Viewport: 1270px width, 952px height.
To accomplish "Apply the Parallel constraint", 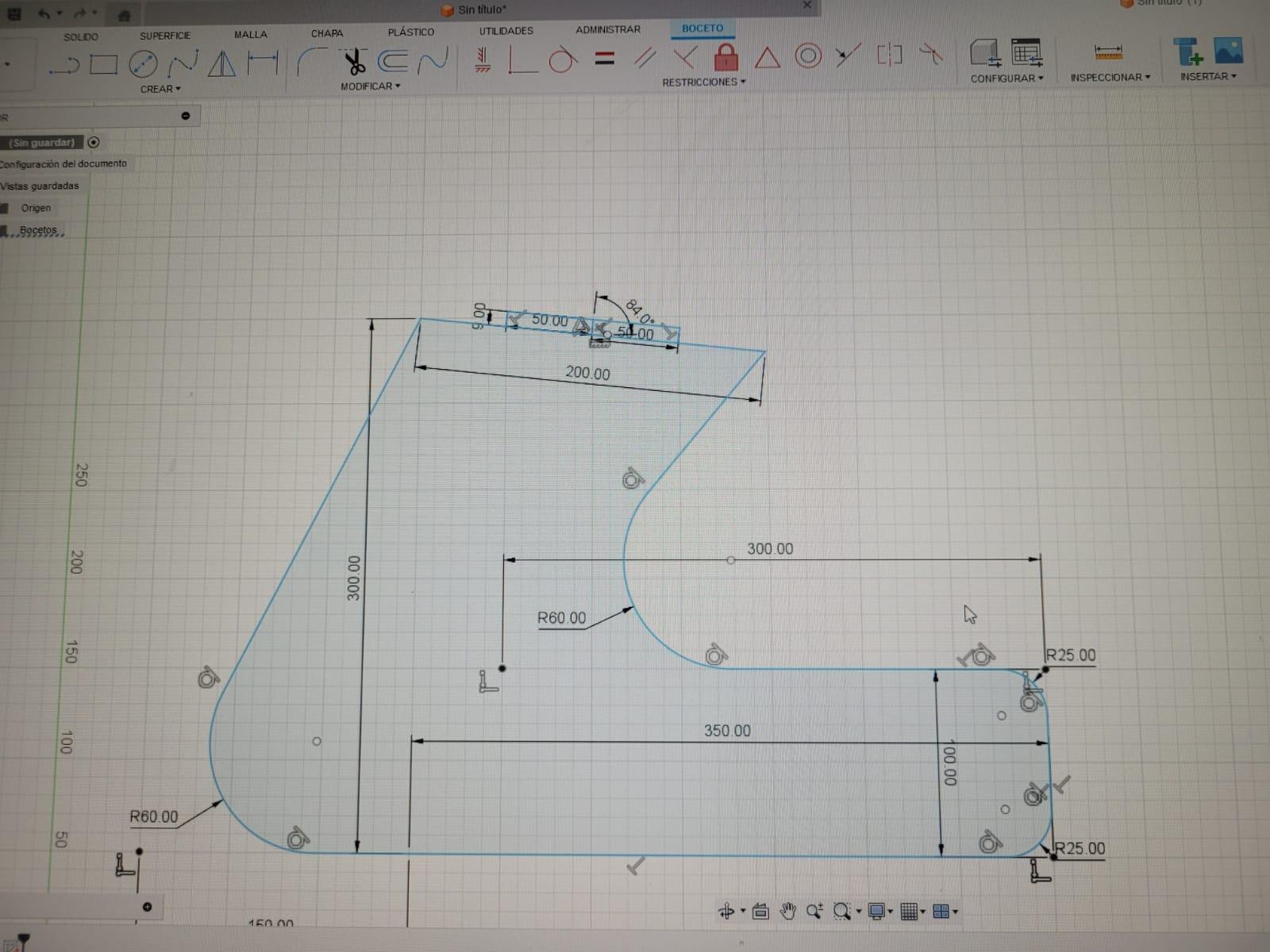I will [645, 57].
